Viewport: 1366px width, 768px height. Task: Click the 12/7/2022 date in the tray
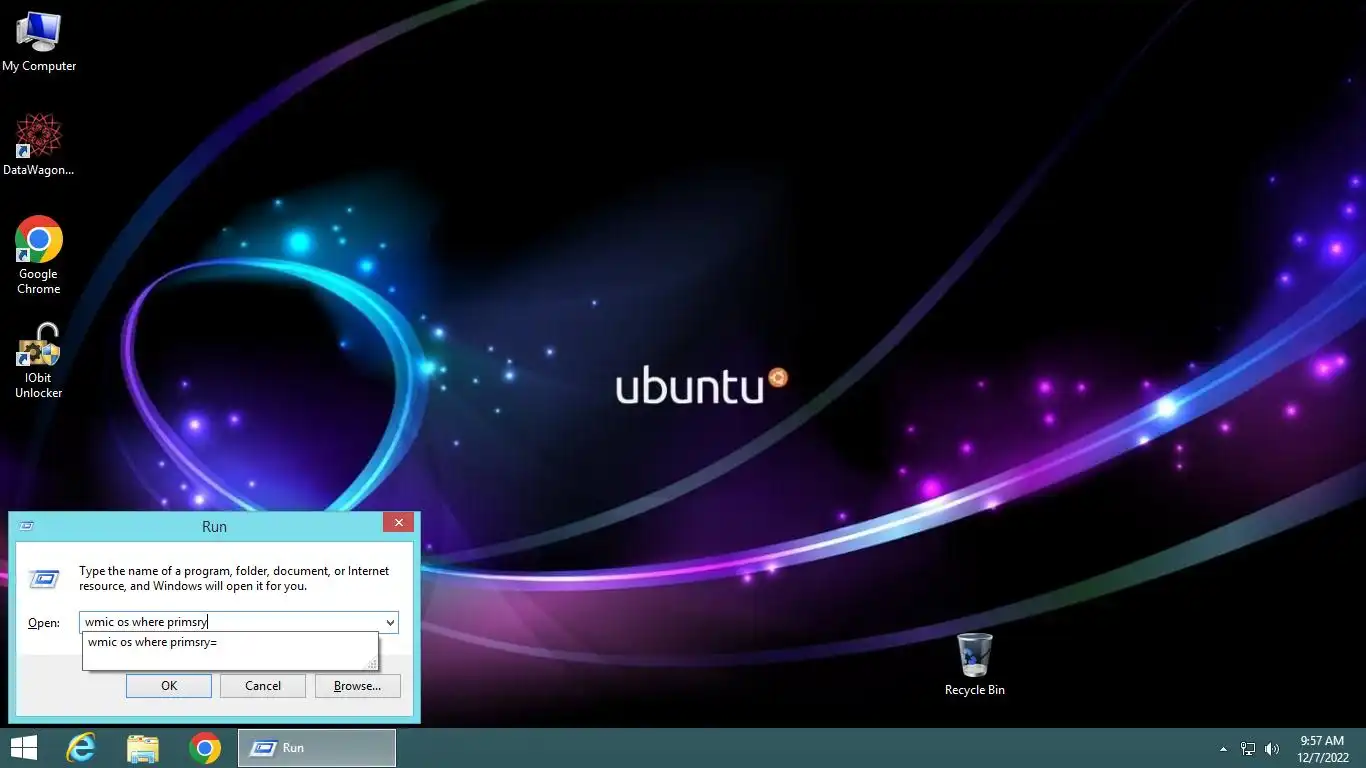(x=1321, y=758)
